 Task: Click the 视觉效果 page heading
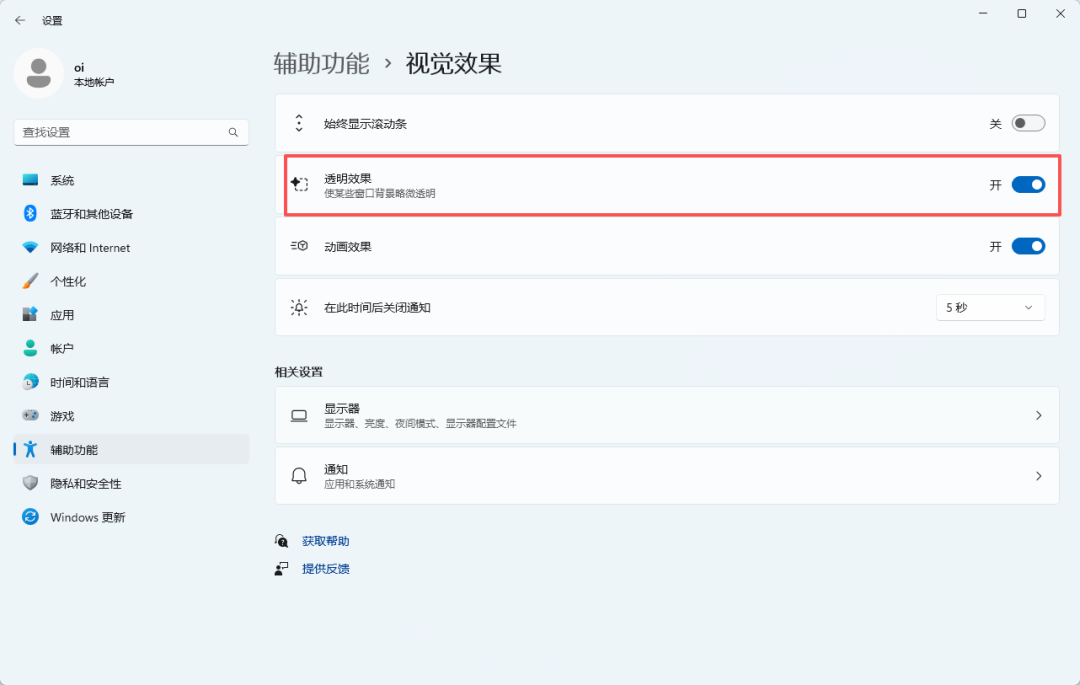[x=453, y=63]
